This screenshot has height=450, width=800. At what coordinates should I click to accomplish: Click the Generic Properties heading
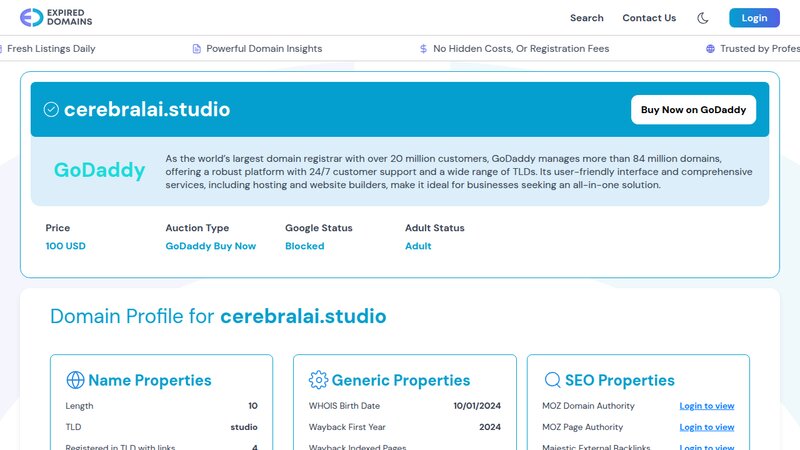point(401,380)
